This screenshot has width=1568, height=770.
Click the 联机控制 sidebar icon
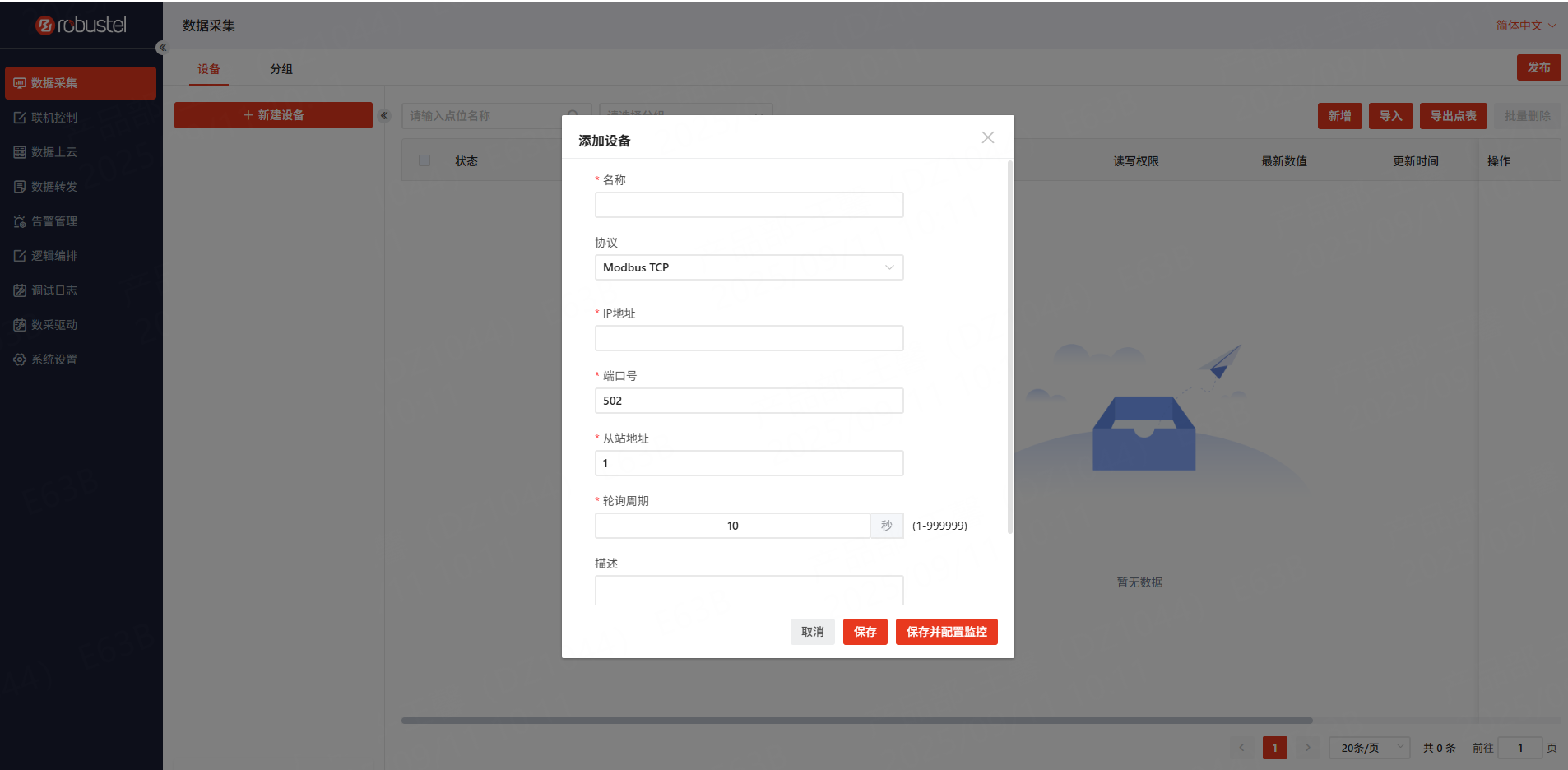pos(20,118)
